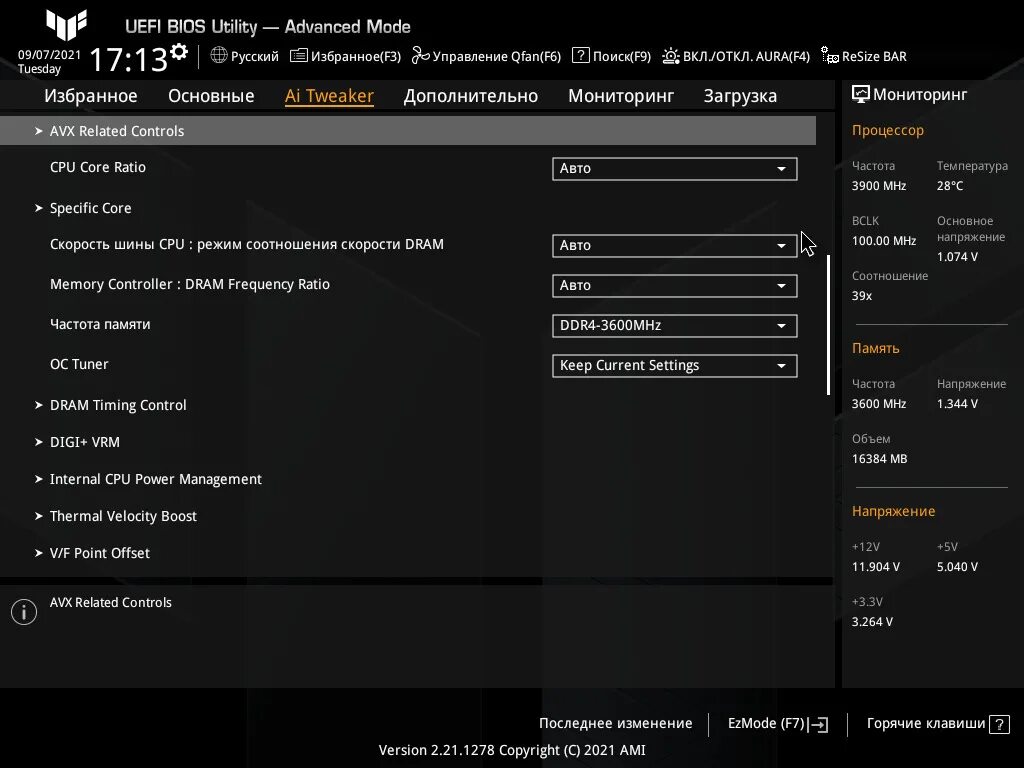Click the memory size 16384 MB value
Screen dimensions: 1024x768
point(879,459)
